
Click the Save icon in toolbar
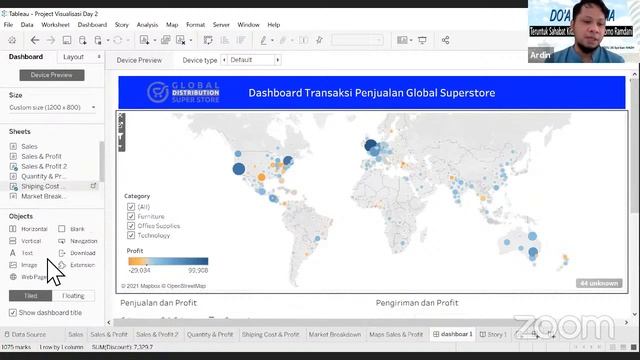(x=67, y=40)
